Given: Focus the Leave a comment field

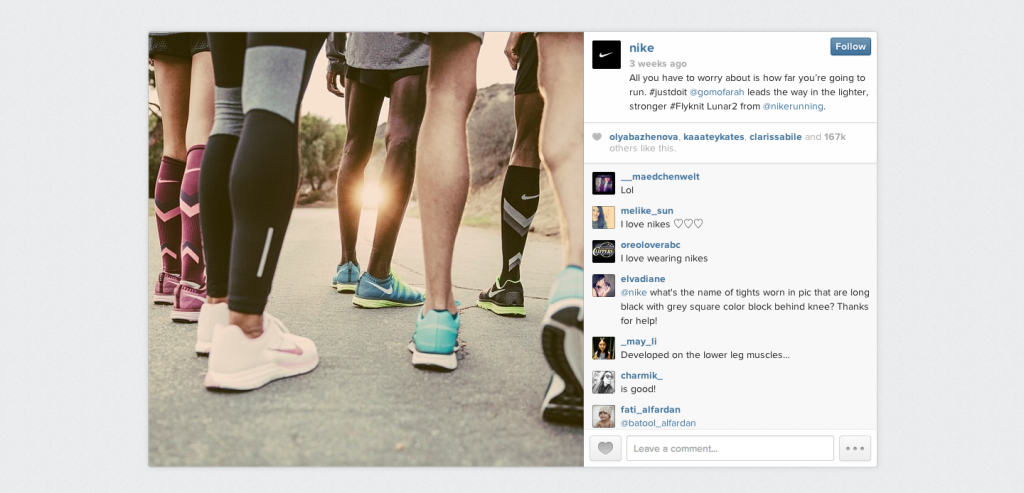Looking at the screenshot, I should (x=730, y=449).
